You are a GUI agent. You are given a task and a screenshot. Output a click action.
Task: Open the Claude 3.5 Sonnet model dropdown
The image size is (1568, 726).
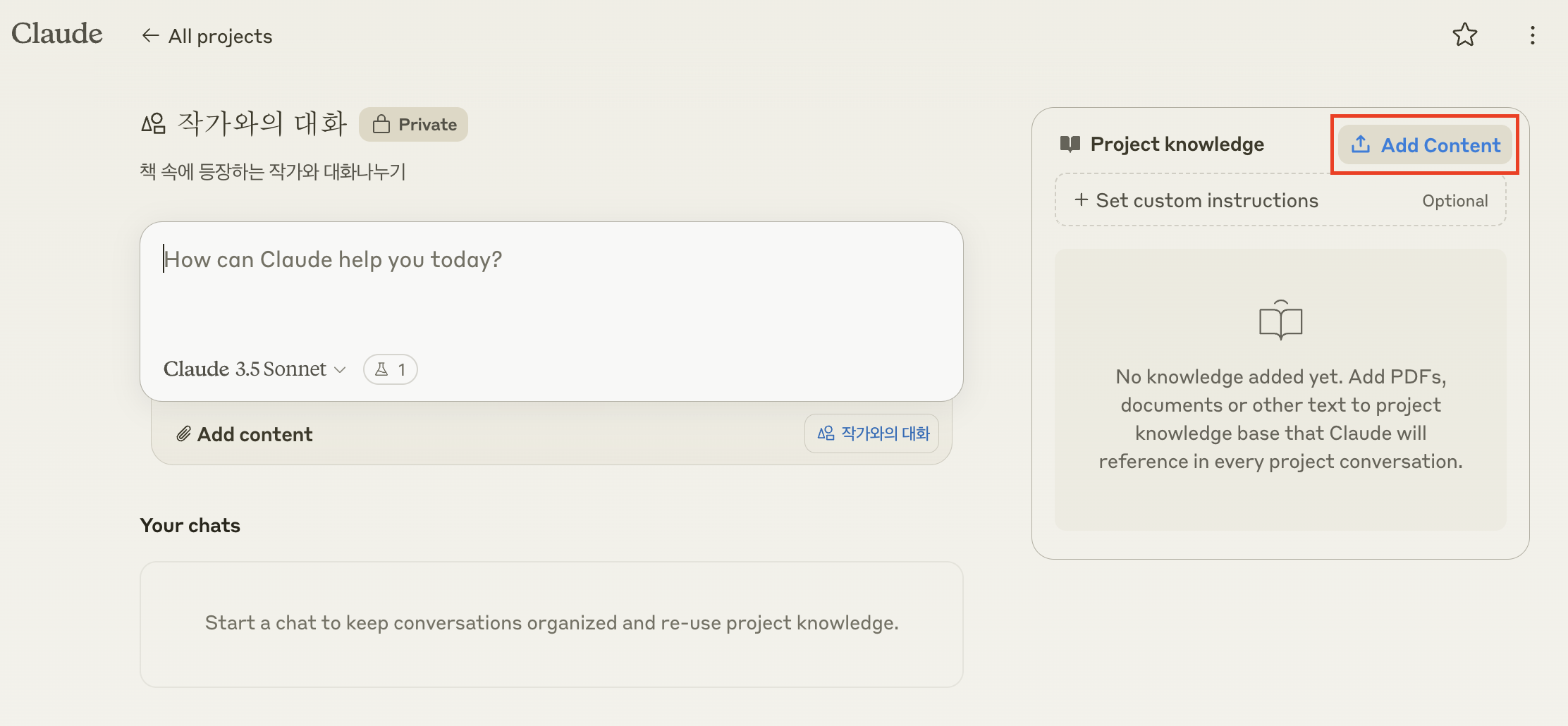[x=255, y=369]
